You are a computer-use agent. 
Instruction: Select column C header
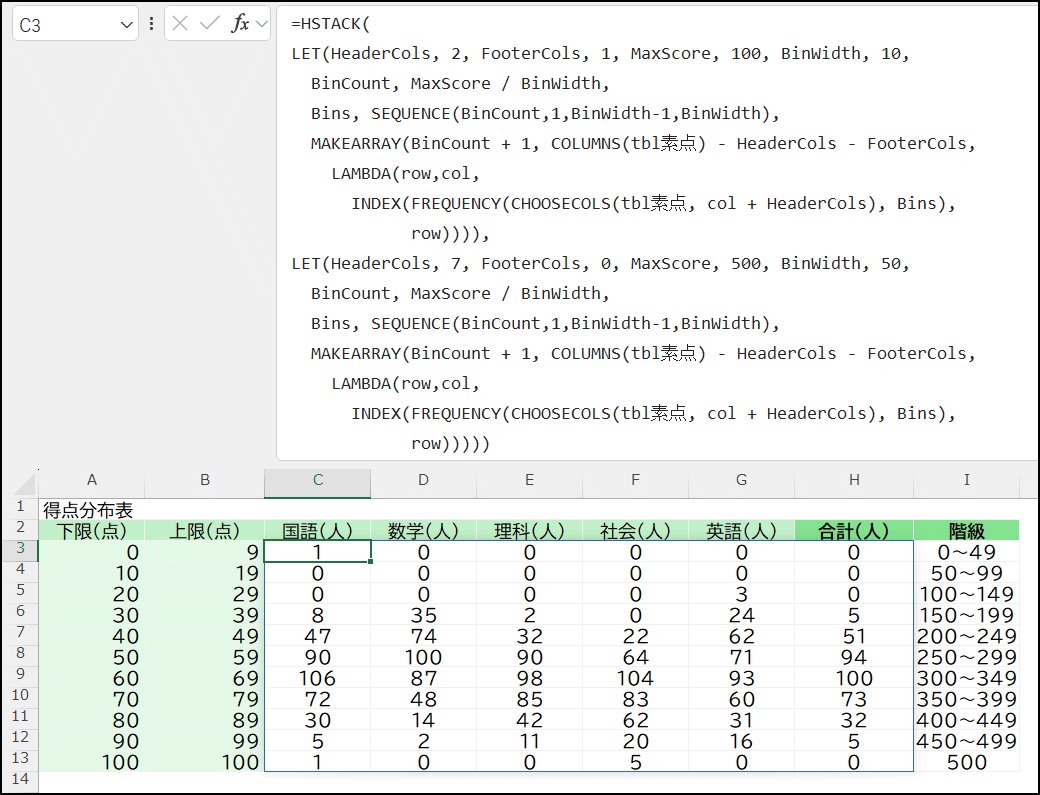(318, 480)
